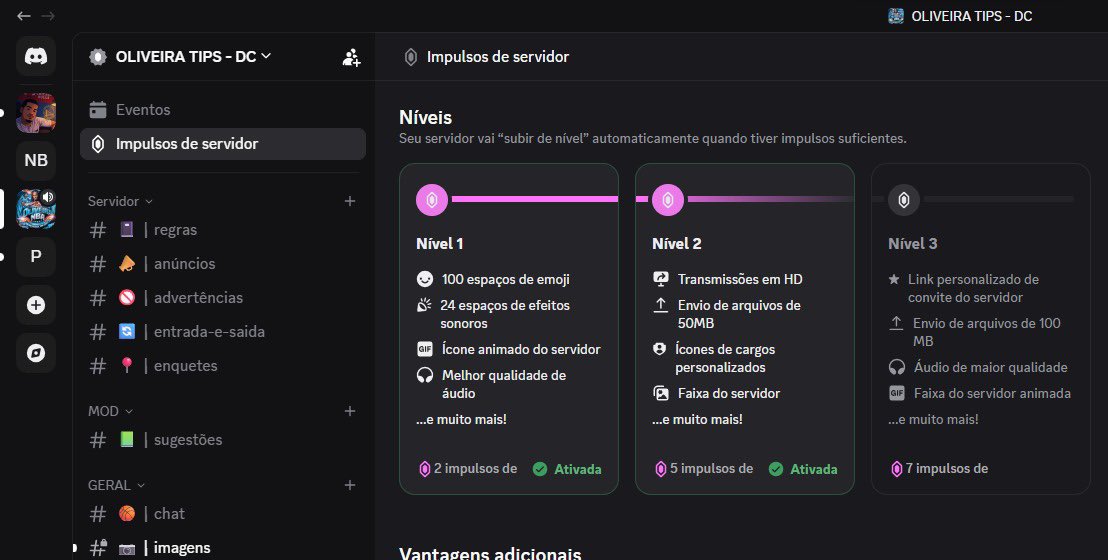The width and height of the screenshot is (1108, 560).
Task: Click Transmissões em HD perk
Action: point(728,279)
